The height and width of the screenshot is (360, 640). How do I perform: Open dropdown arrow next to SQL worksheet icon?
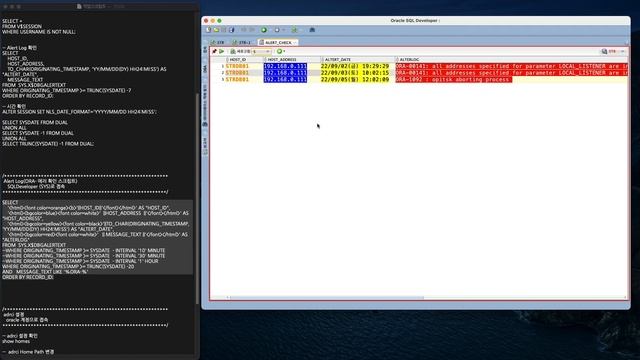[x=301, y=30]
